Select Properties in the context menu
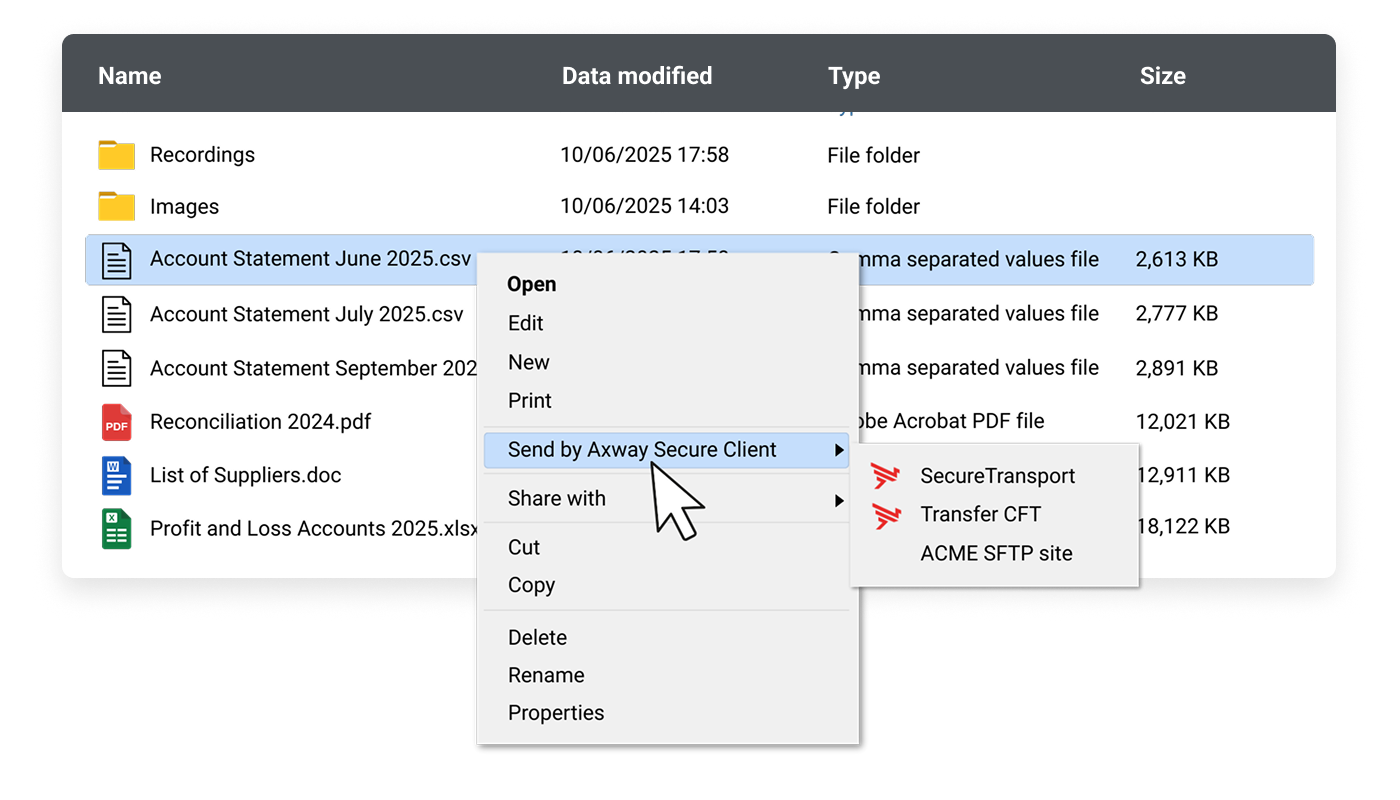The width and height of the screenshot is (1400, 800). coord(556,713)
